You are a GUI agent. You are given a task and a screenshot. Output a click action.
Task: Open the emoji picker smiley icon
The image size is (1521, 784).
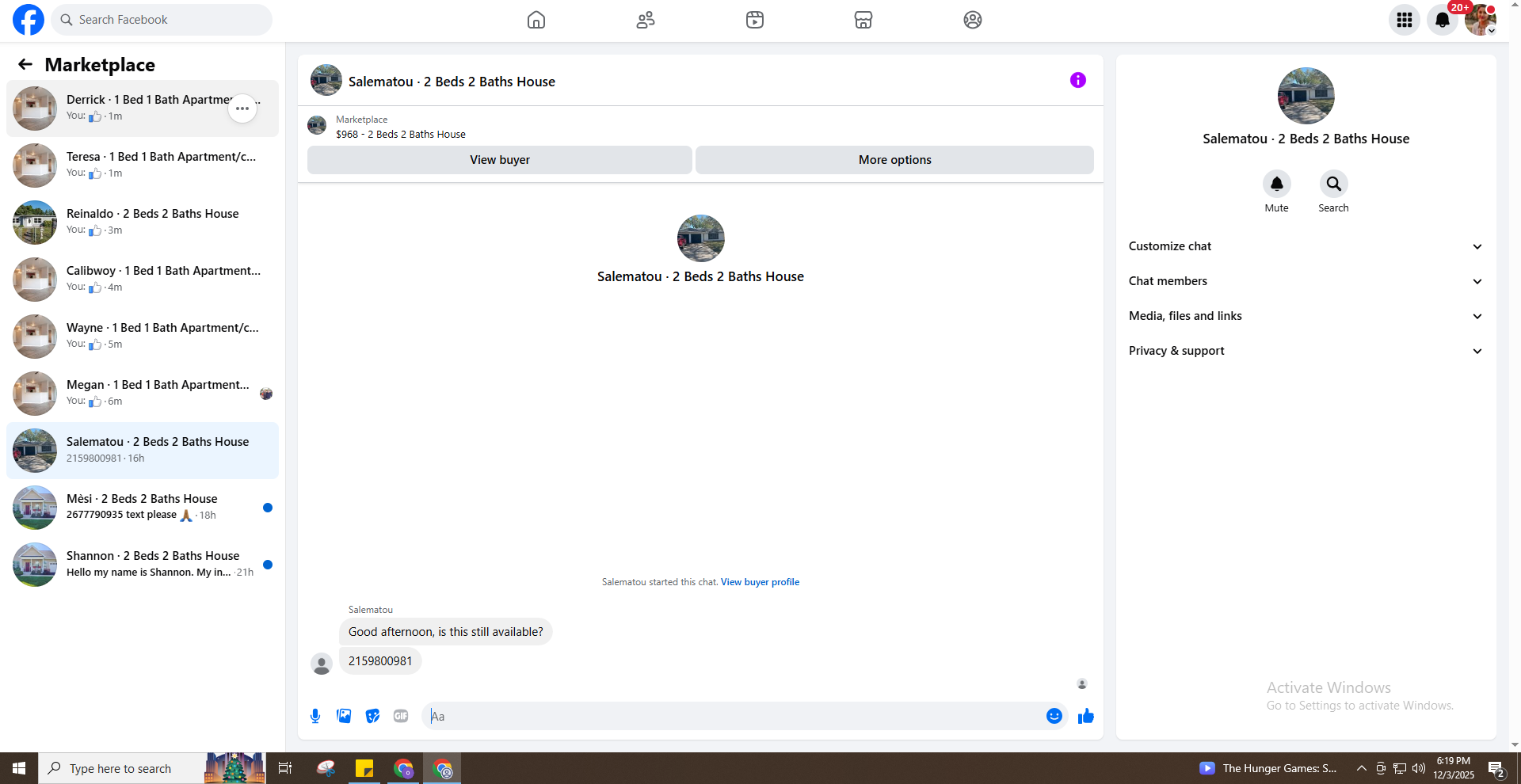(1054, 716)
